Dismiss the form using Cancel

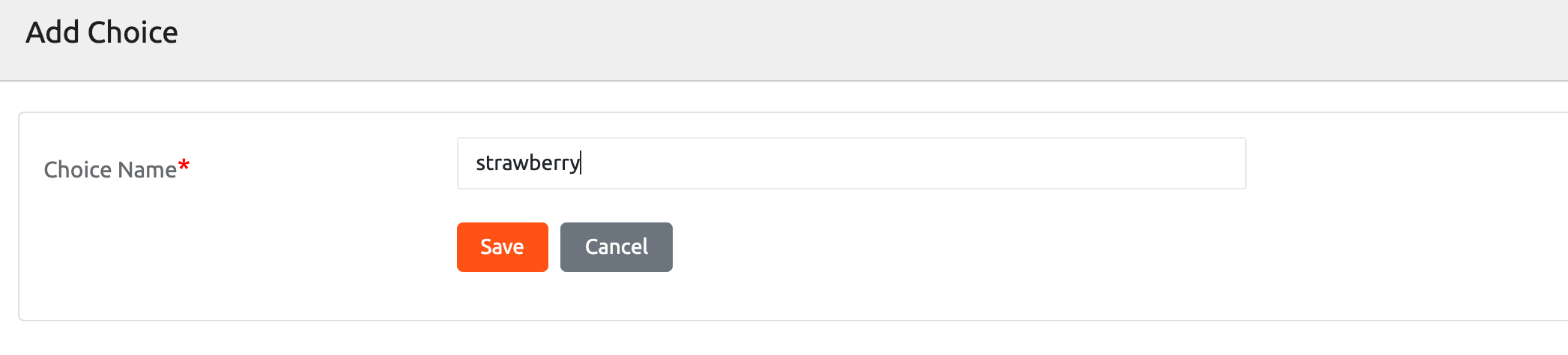pos(616,247)
